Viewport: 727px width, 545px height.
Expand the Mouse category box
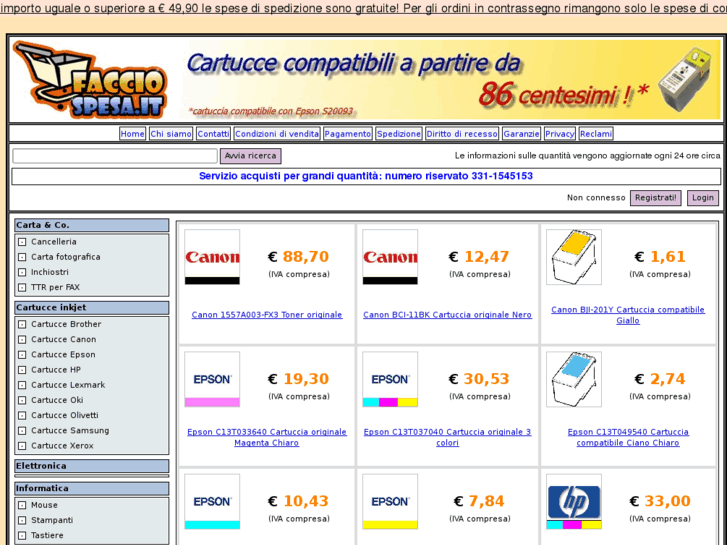pos(22,505)
